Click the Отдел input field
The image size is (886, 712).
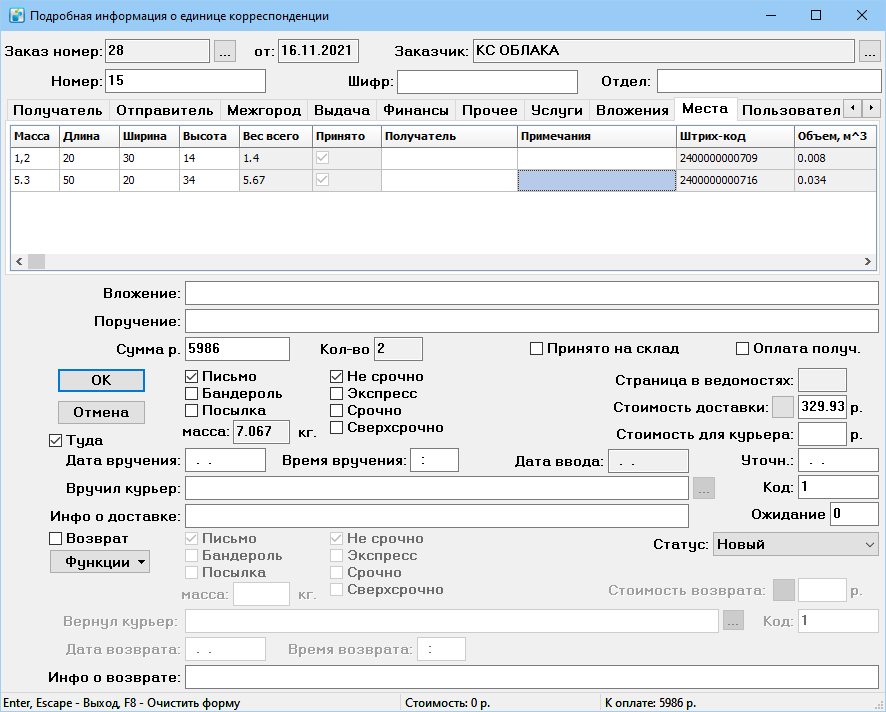point(769,81)
